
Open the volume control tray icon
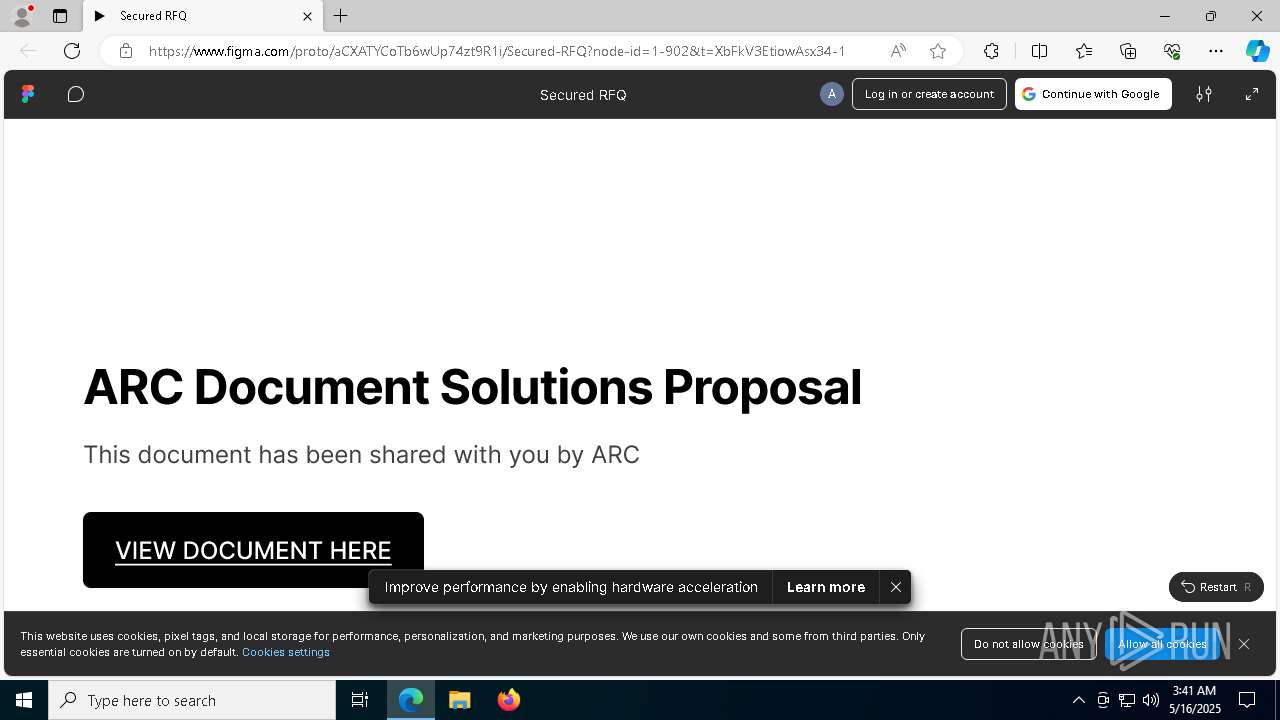tap(1151, 700)
